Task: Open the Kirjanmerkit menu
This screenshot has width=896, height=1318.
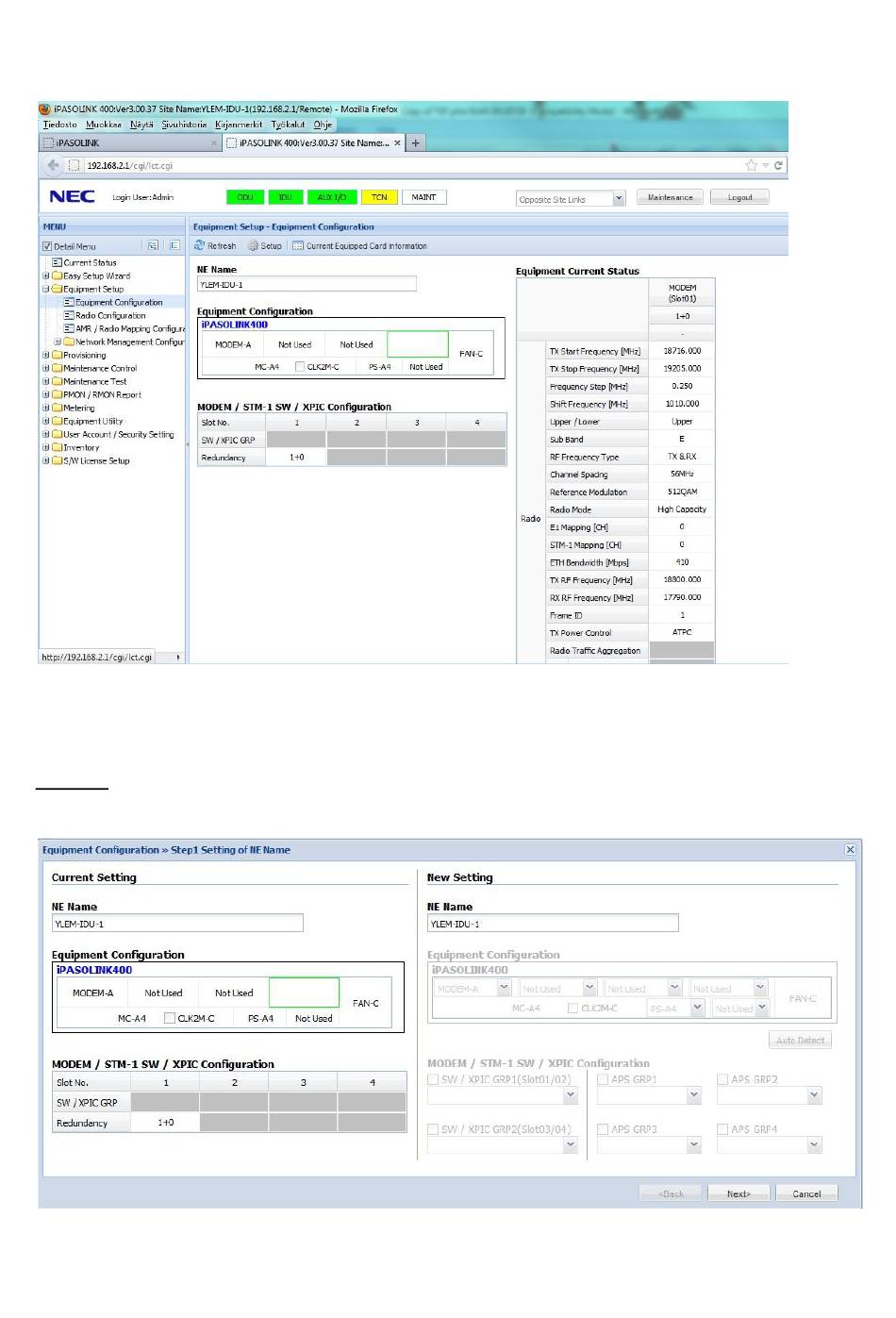Action: [239, 125]
